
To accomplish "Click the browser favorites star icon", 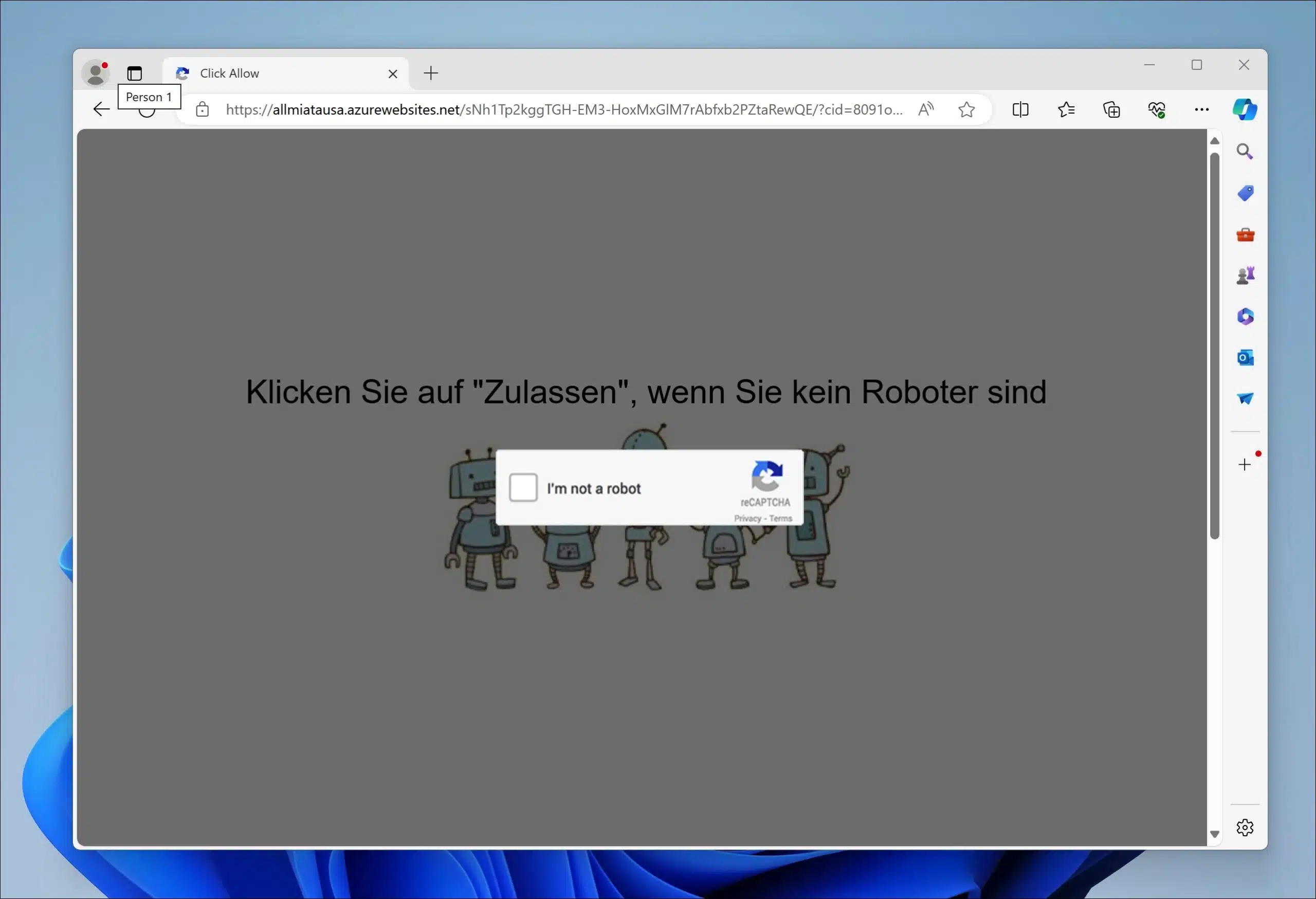I will click(967, 109).
